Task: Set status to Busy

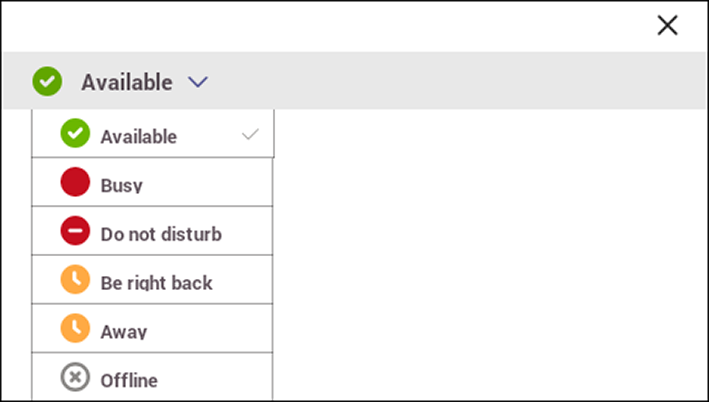Action: coord(152,182)
